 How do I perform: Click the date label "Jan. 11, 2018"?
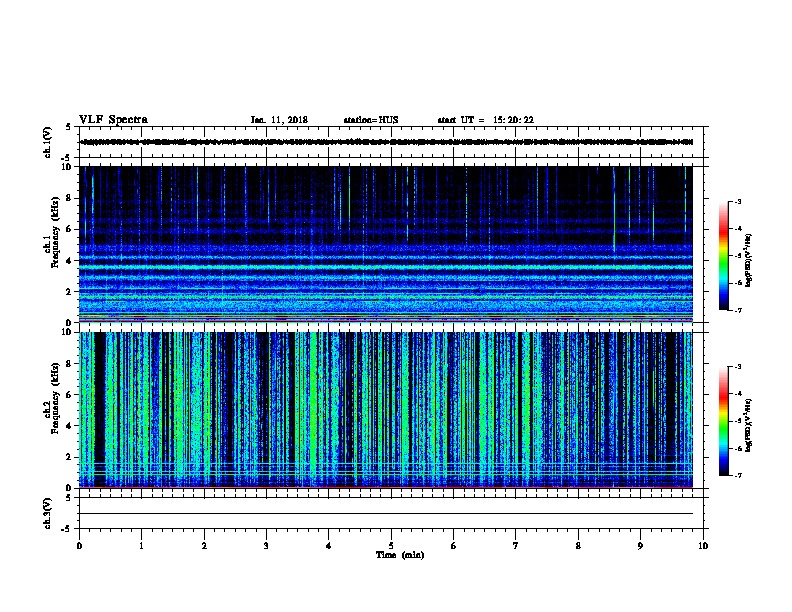pyautogui.click(x=279, y=120)
